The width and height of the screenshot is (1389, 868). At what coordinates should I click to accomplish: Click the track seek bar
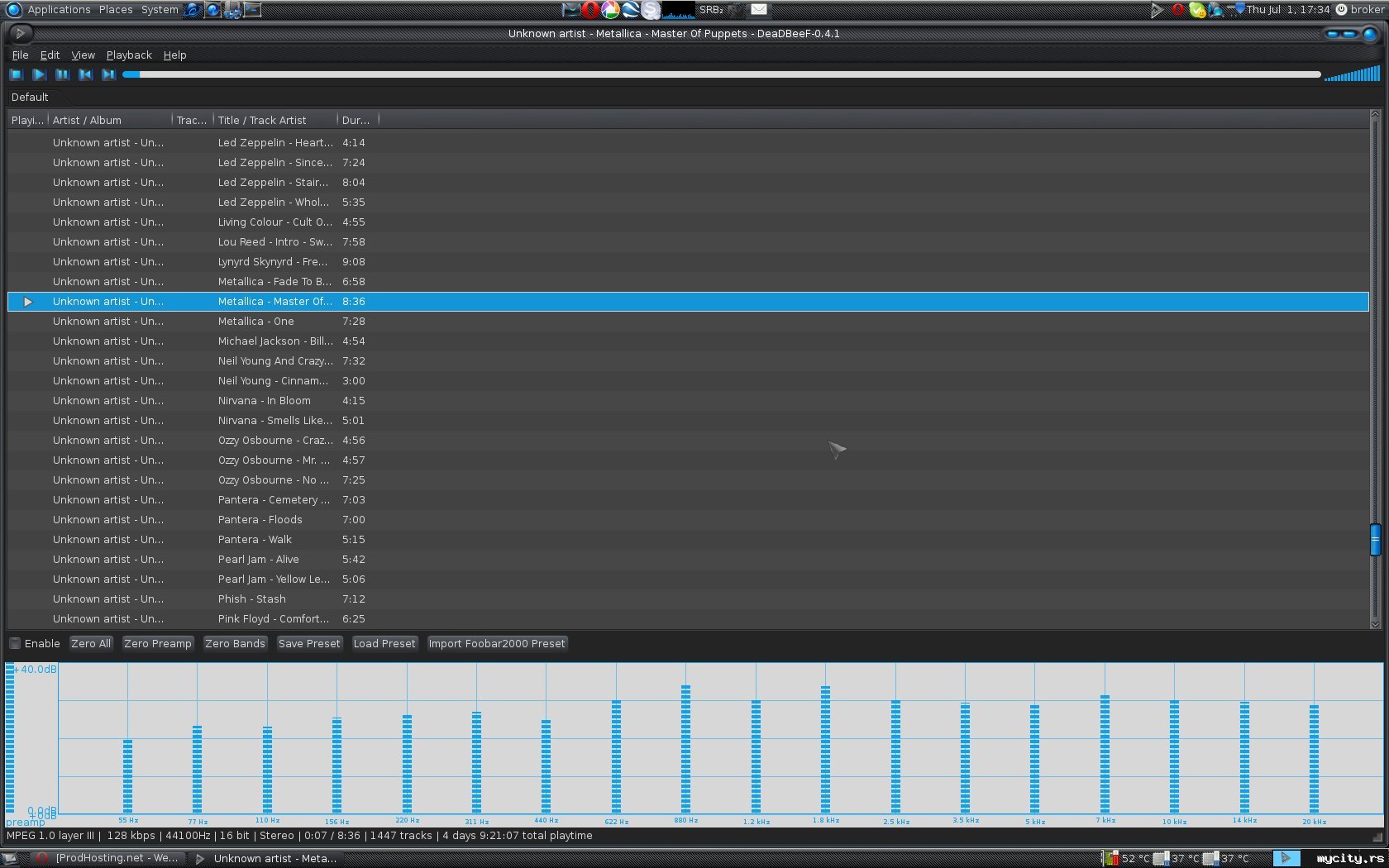click(721, 74)
